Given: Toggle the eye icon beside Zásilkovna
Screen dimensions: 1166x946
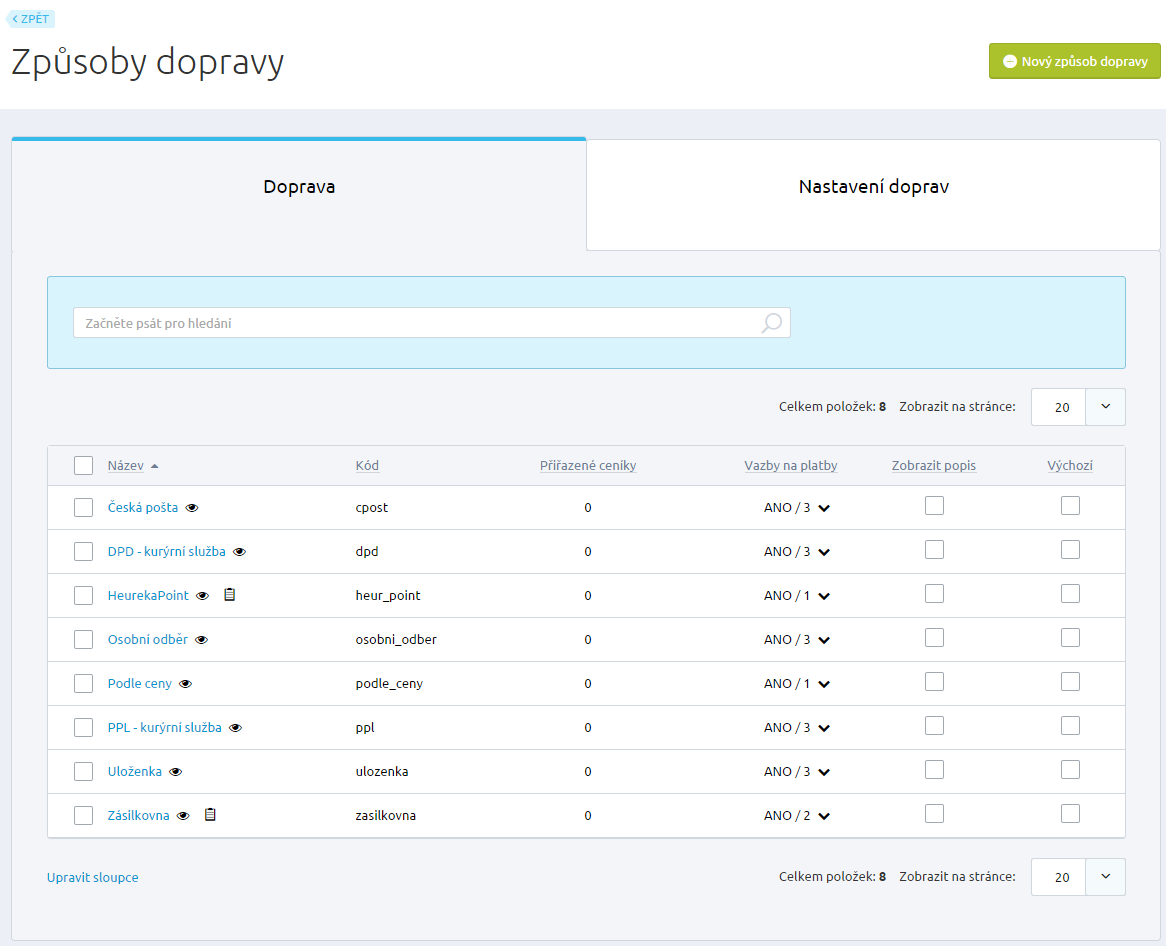Looking at the screenshot, I should (x=183, y=815).
